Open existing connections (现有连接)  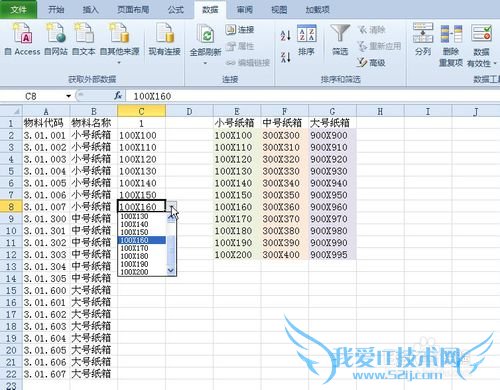165,39
